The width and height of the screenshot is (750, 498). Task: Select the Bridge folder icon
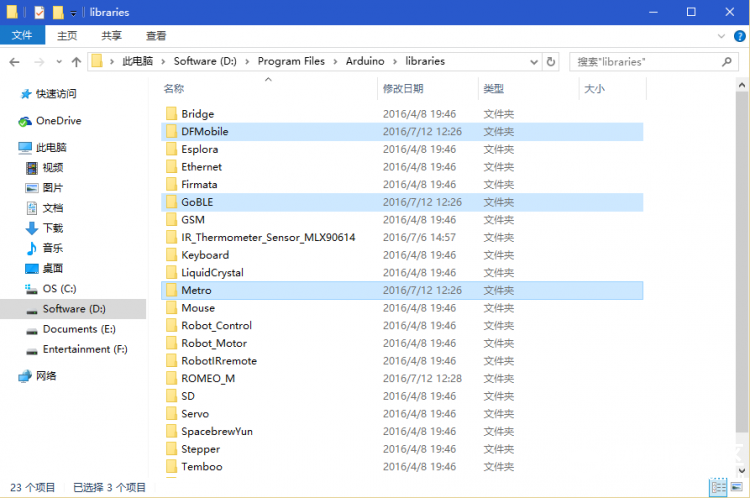[x=171, y=114]
